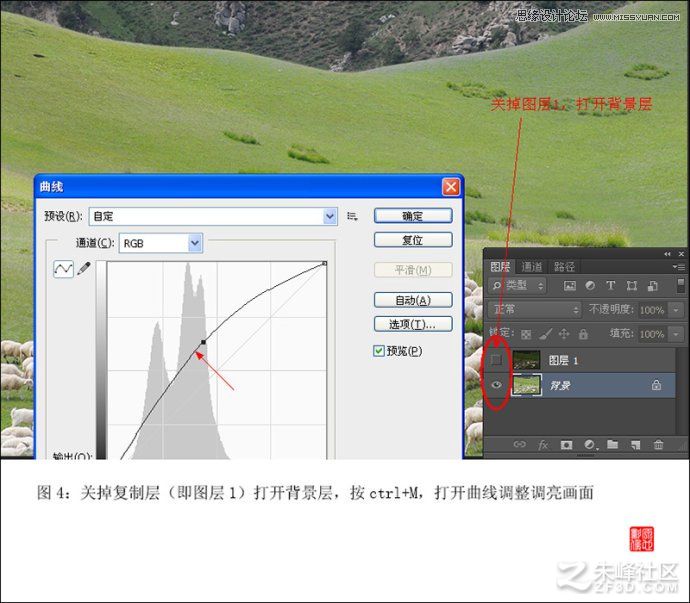Click the 背景 layer thumbnail
The width and height of the screenshot is (690, 603).
526,385
